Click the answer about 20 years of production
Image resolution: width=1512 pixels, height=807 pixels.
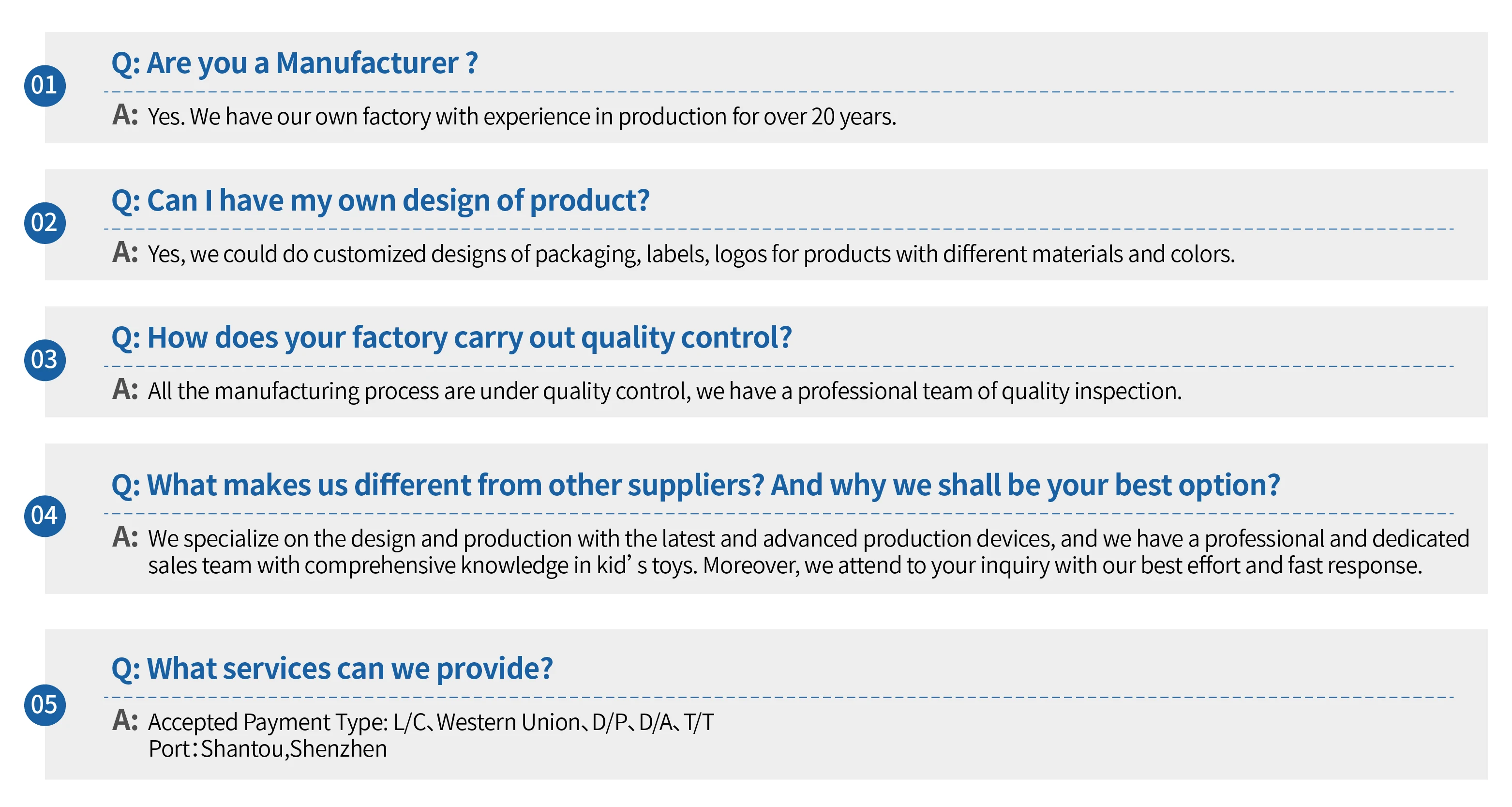tap(522, 117)
